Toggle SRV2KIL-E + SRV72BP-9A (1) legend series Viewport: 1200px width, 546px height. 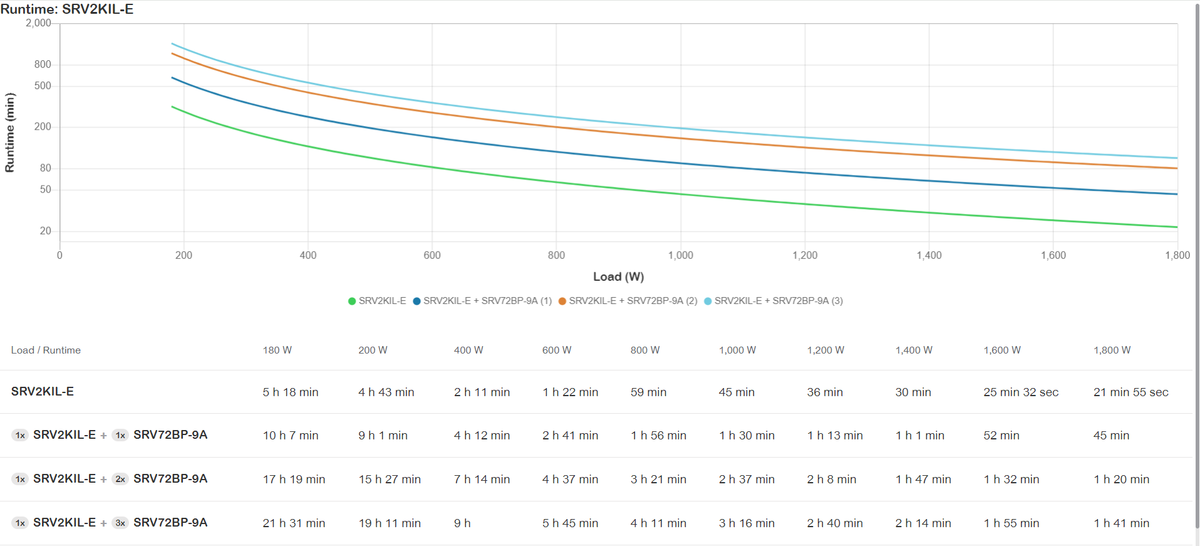point(488,301)
